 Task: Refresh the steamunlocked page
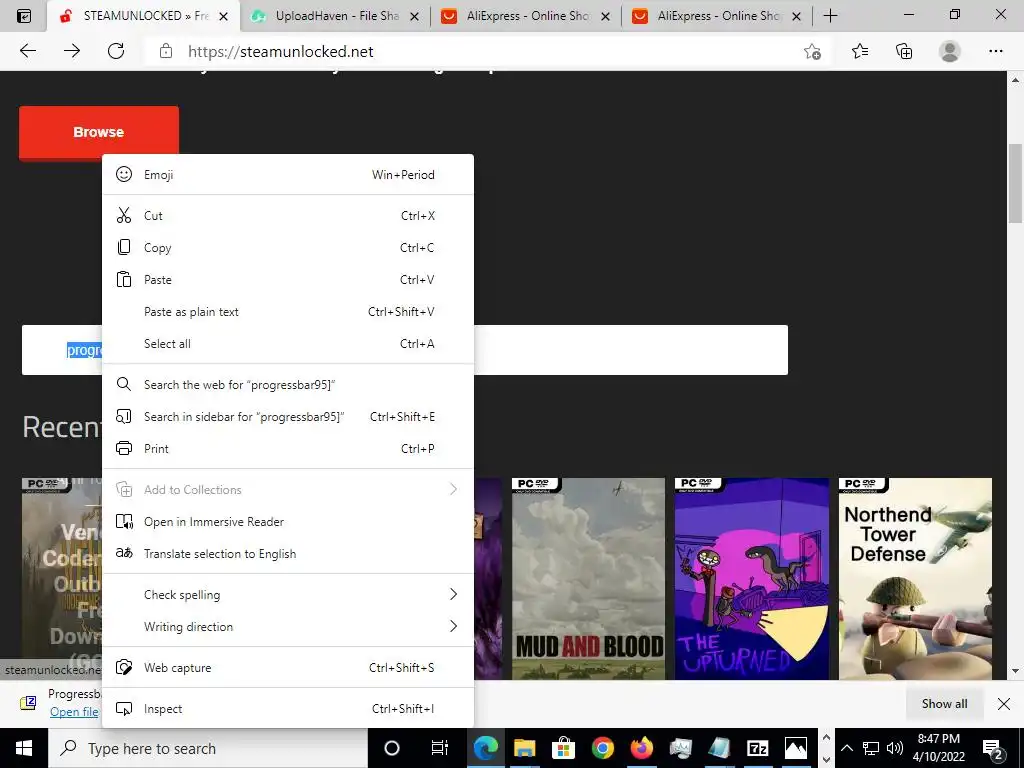tap(116, 51)
